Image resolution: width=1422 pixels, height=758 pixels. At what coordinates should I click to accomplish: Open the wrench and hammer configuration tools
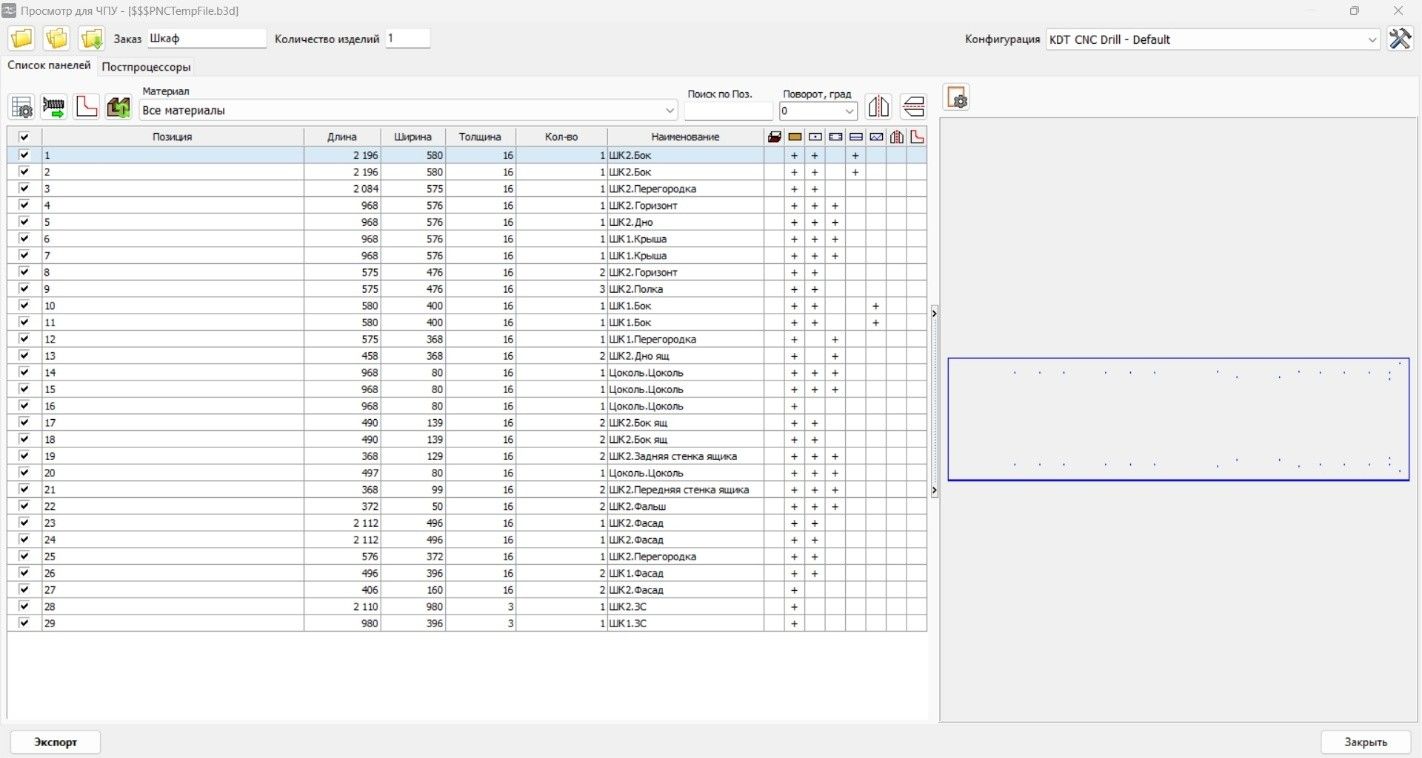click(1400, 39)
